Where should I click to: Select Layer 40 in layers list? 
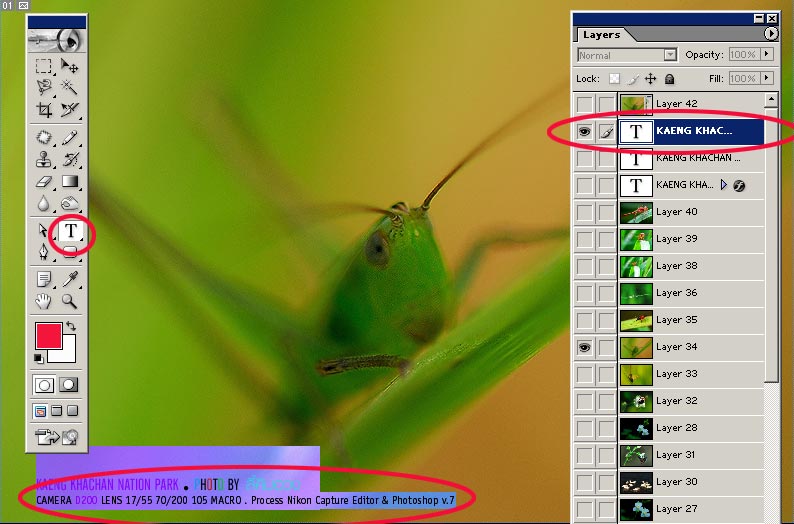[x=690, y=212]
